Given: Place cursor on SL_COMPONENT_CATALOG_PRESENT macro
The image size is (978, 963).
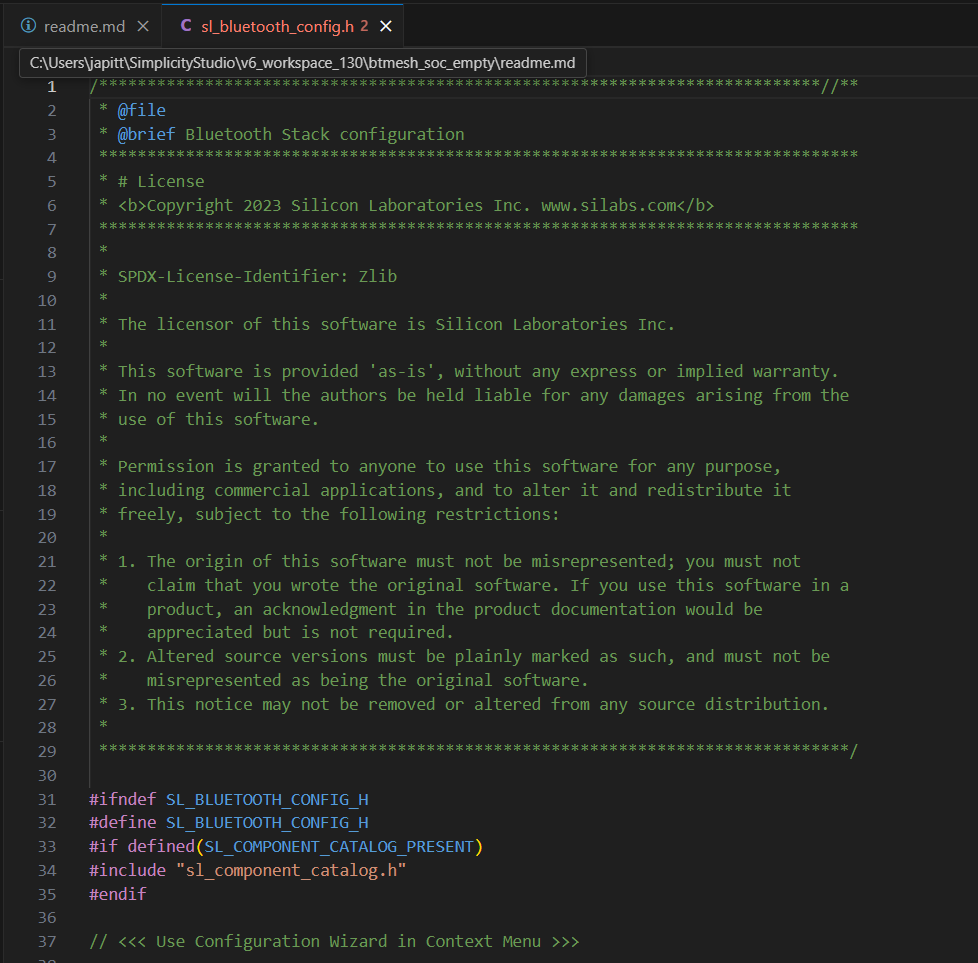Looking at the screenshot, I should tap(339, 846).
